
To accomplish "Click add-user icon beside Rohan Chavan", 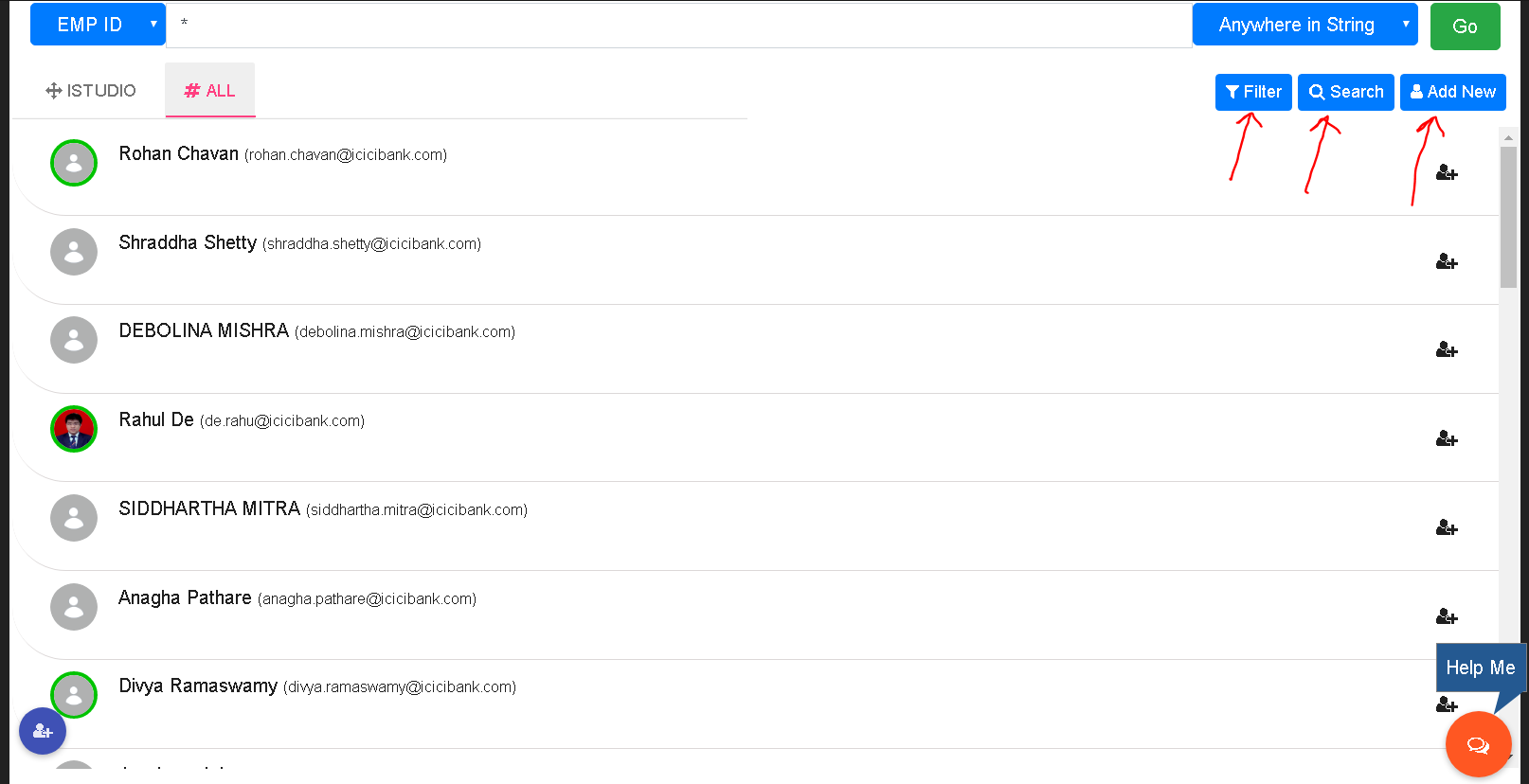I will point(1447,173).
